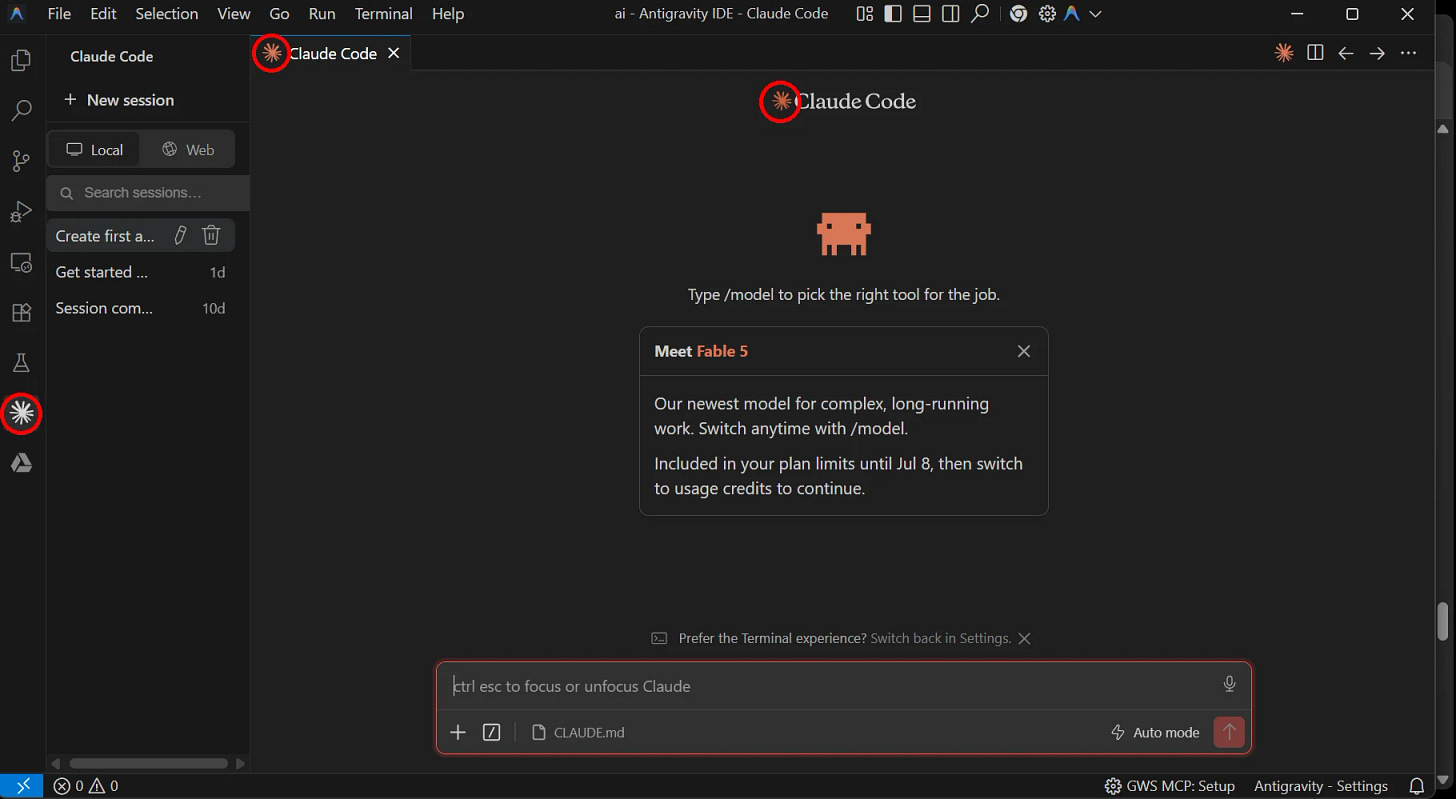Open the Testing beaker icon
This screenshot has height=799, width=1456.
[x=21, y=362]
